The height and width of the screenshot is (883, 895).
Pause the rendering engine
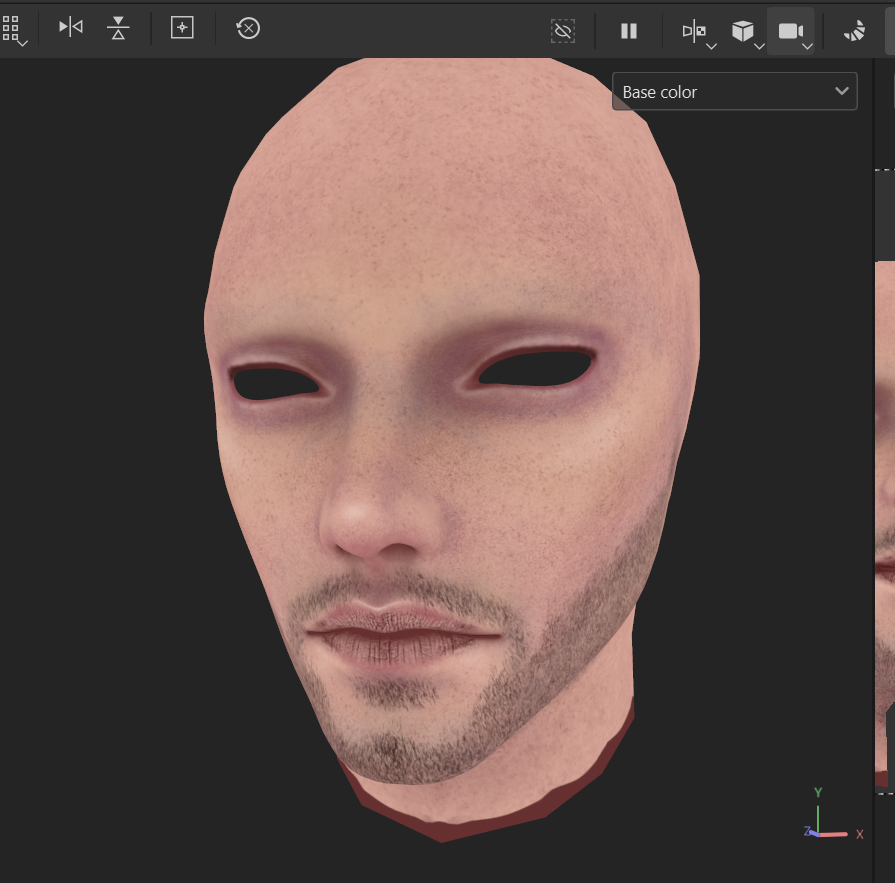(628, 30)
